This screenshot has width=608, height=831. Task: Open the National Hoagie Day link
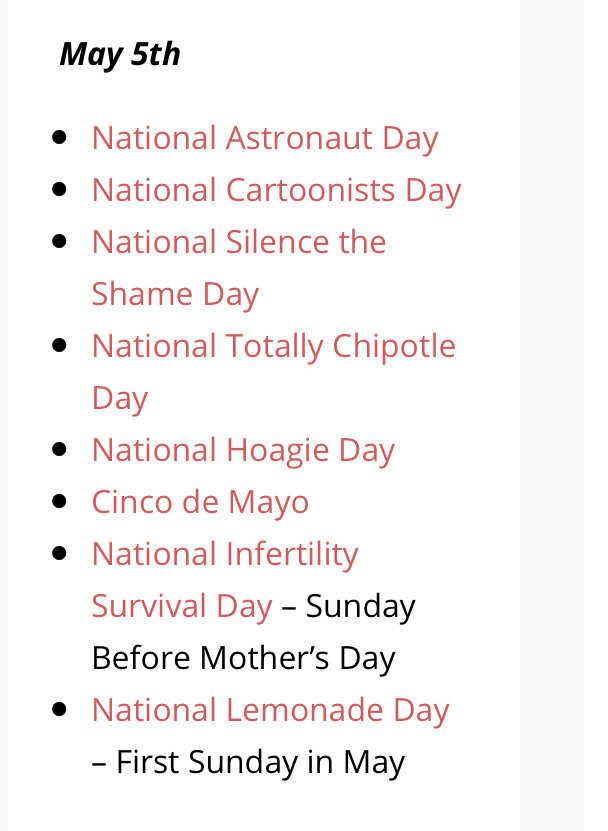(x=243, y=450)
